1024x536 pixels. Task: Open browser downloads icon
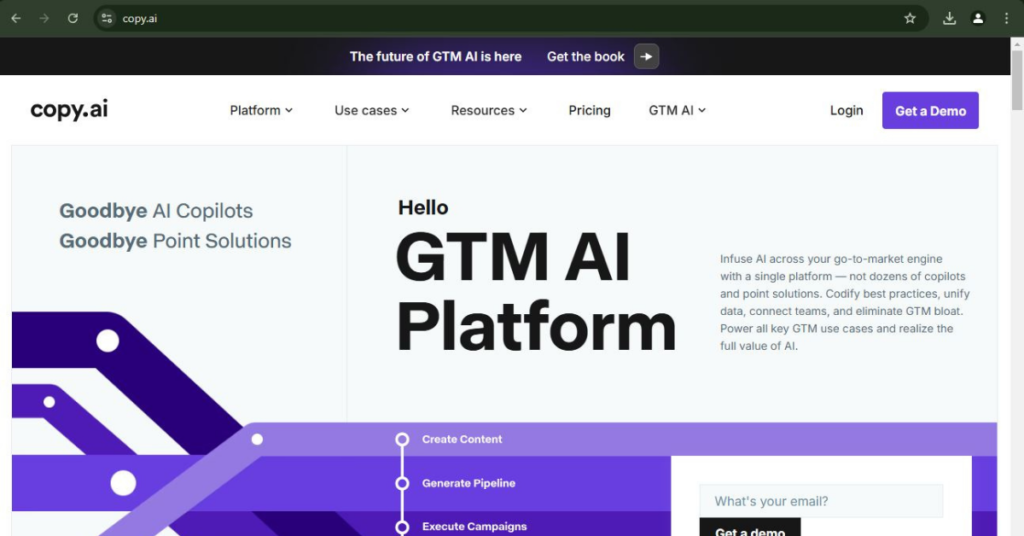click(950, 18)
